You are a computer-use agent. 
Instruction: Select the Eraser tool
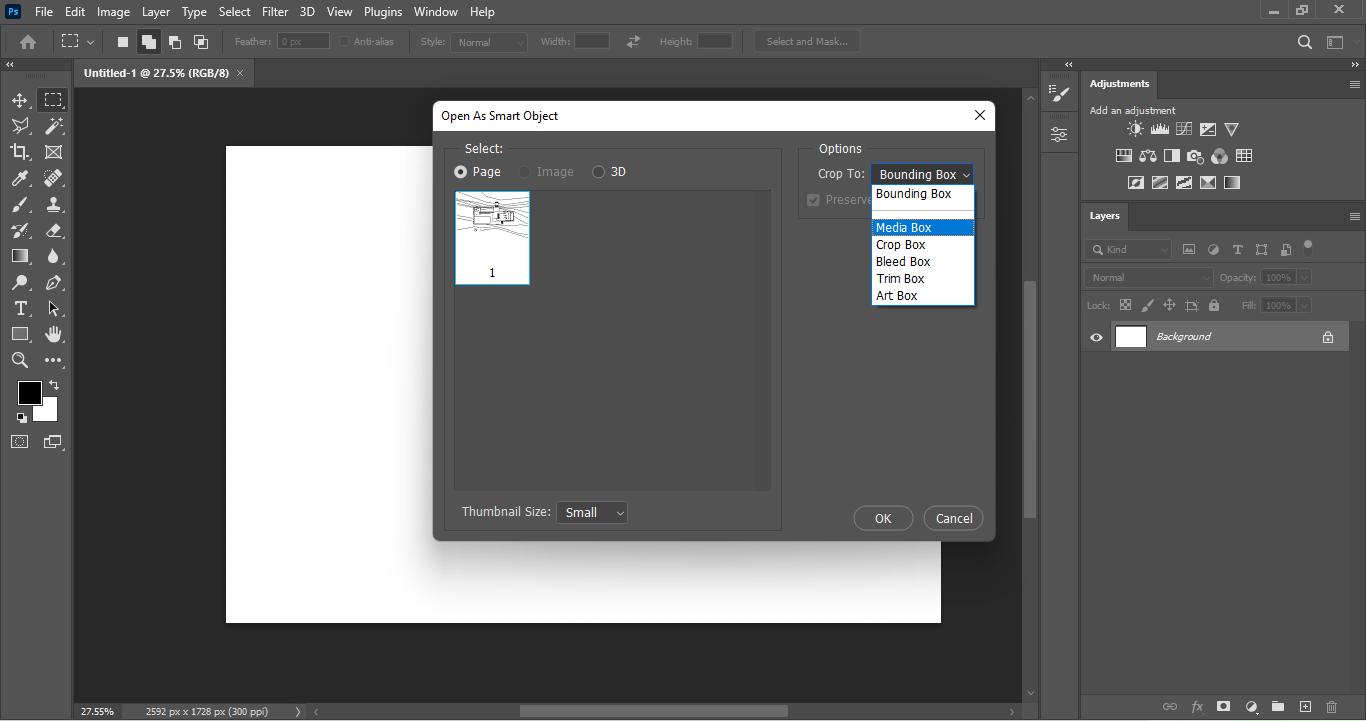click(53, 230)
